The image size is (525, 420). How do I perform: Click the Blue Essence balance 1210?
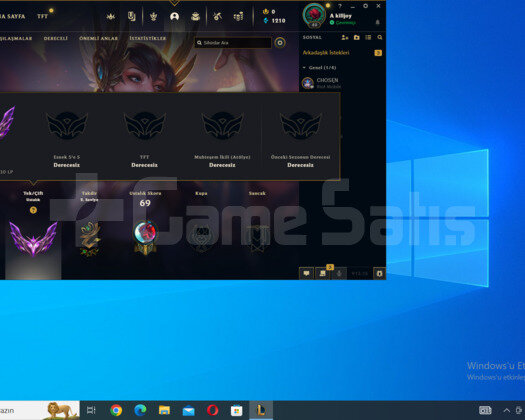click(275, 21)
